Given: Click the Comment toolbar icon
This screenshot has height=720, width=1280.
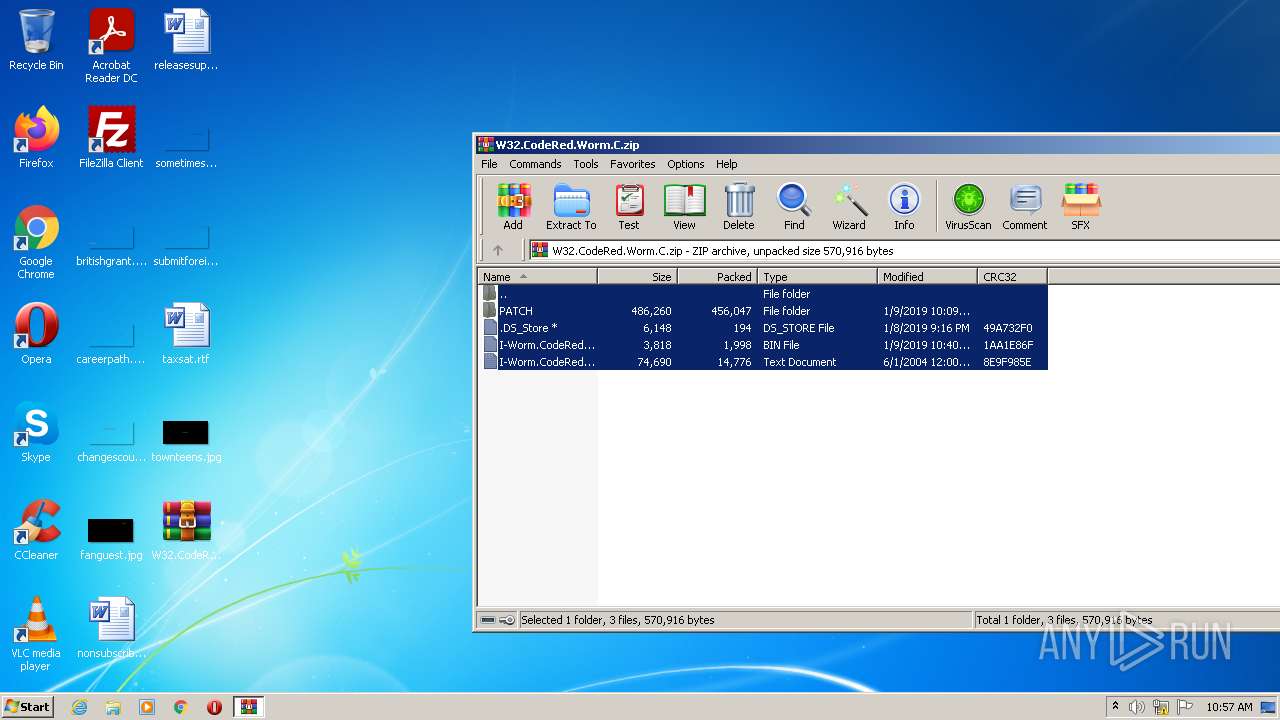Looking at the screenshot, I should [1025, 207].
